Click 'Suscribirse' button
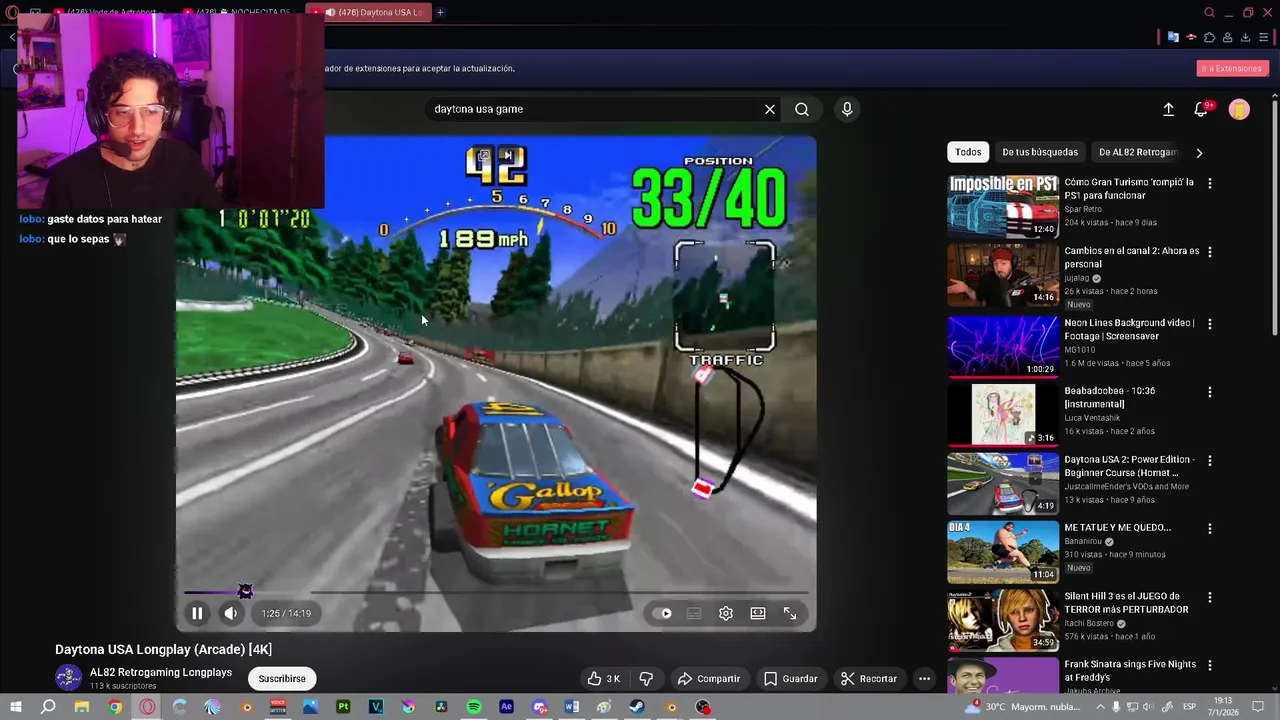 coord(282,678)
